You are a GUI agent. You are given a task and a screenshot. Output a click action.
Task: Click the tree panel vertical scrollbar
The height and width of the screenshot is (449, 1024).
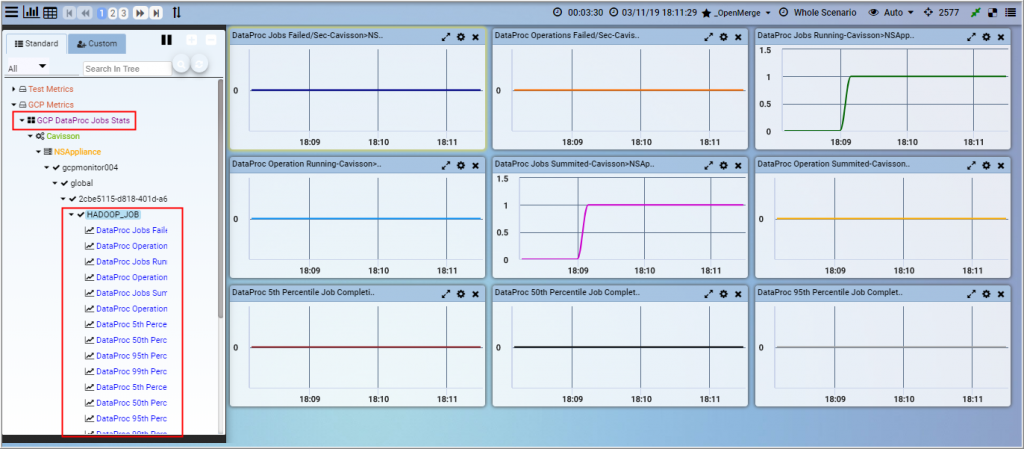pyautogui.click(x=221, y=198)
